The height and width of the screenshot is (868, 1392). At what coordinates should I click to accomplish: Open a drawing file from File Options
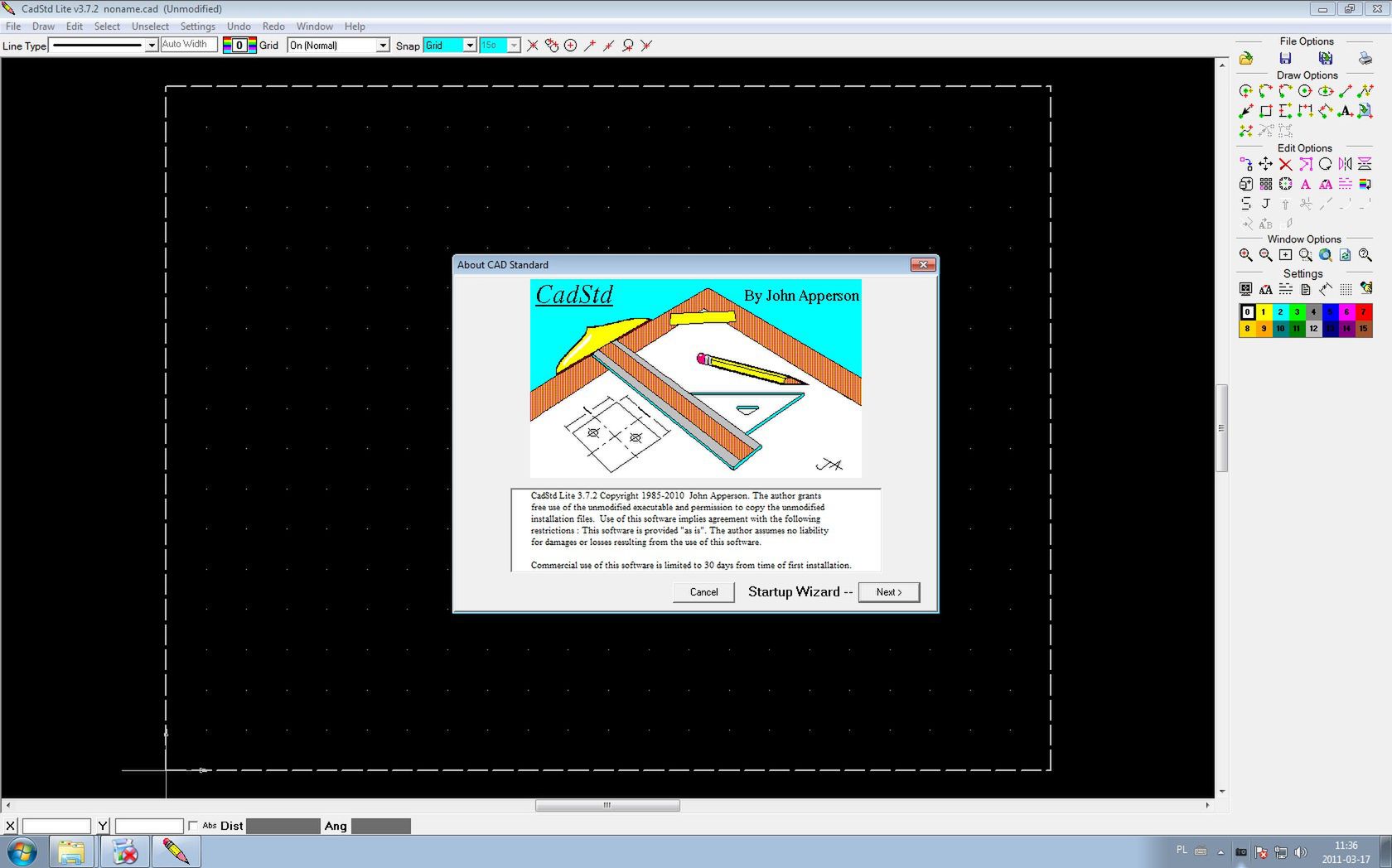pyautogui.click(x=1245, y=58)
